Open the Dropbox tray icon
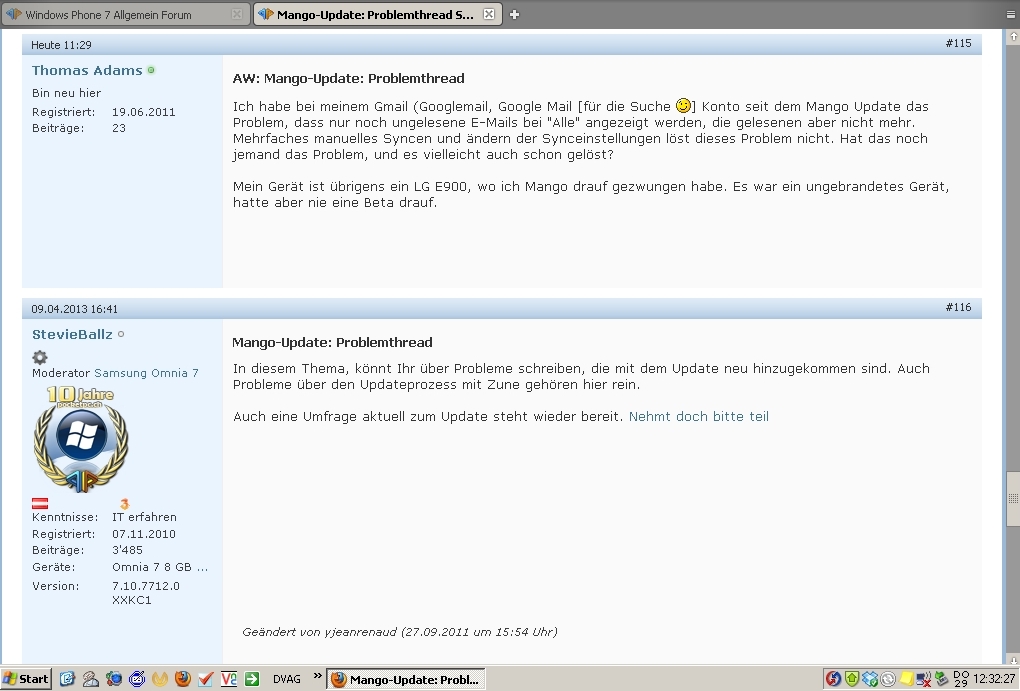Screen dimensions: 1020x691 click(870, 679)
